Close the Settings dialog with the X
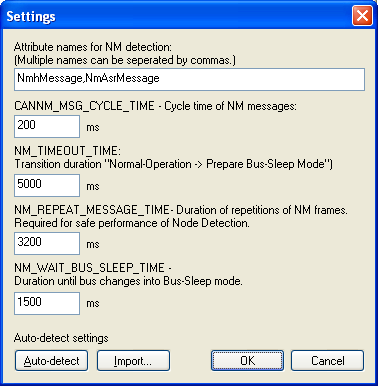Image resolution: width=378 pixels, height=386 pixels. coord(362,16)
